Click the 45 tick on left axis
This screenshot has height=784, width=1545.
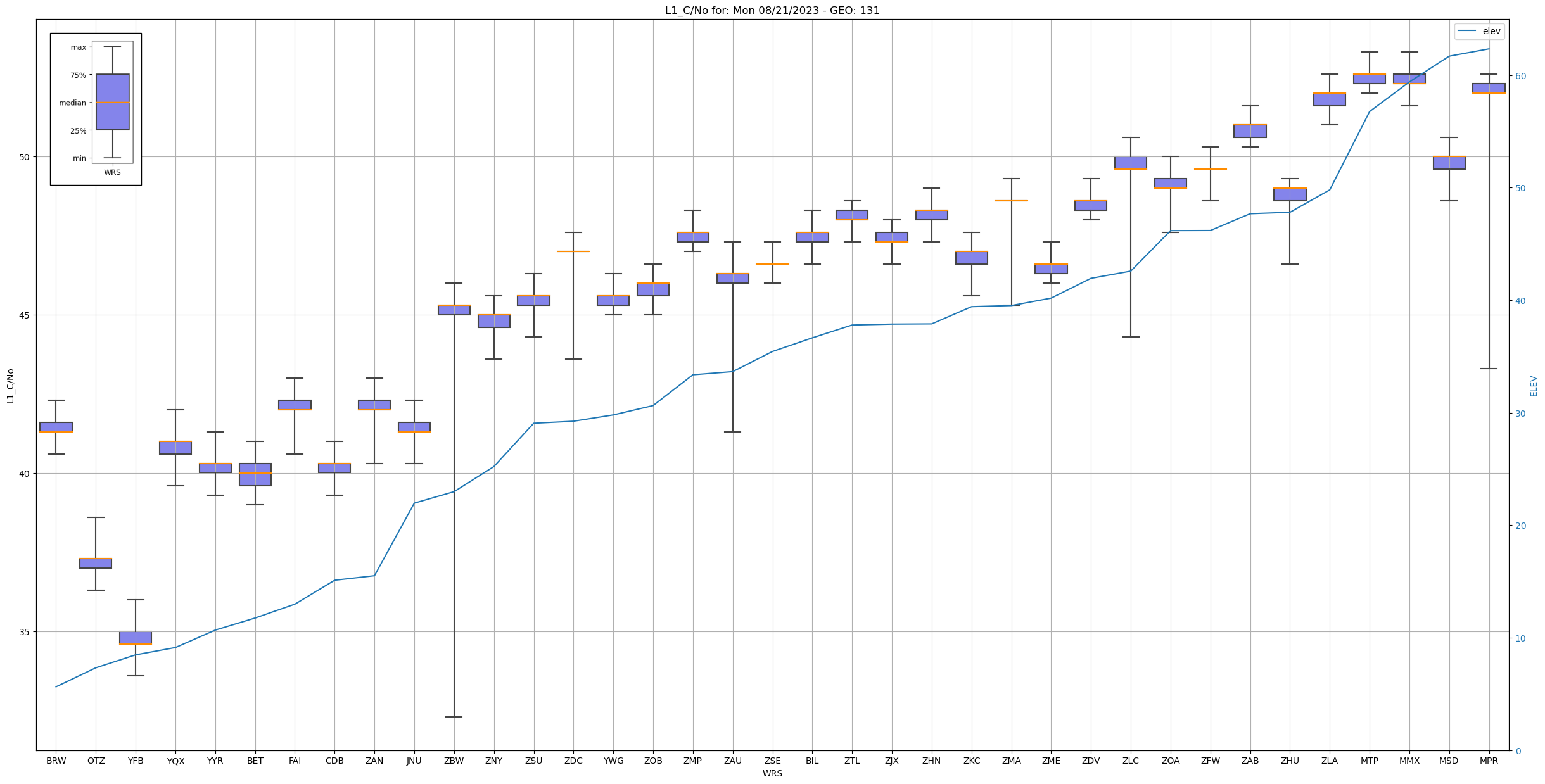[25, 315]
